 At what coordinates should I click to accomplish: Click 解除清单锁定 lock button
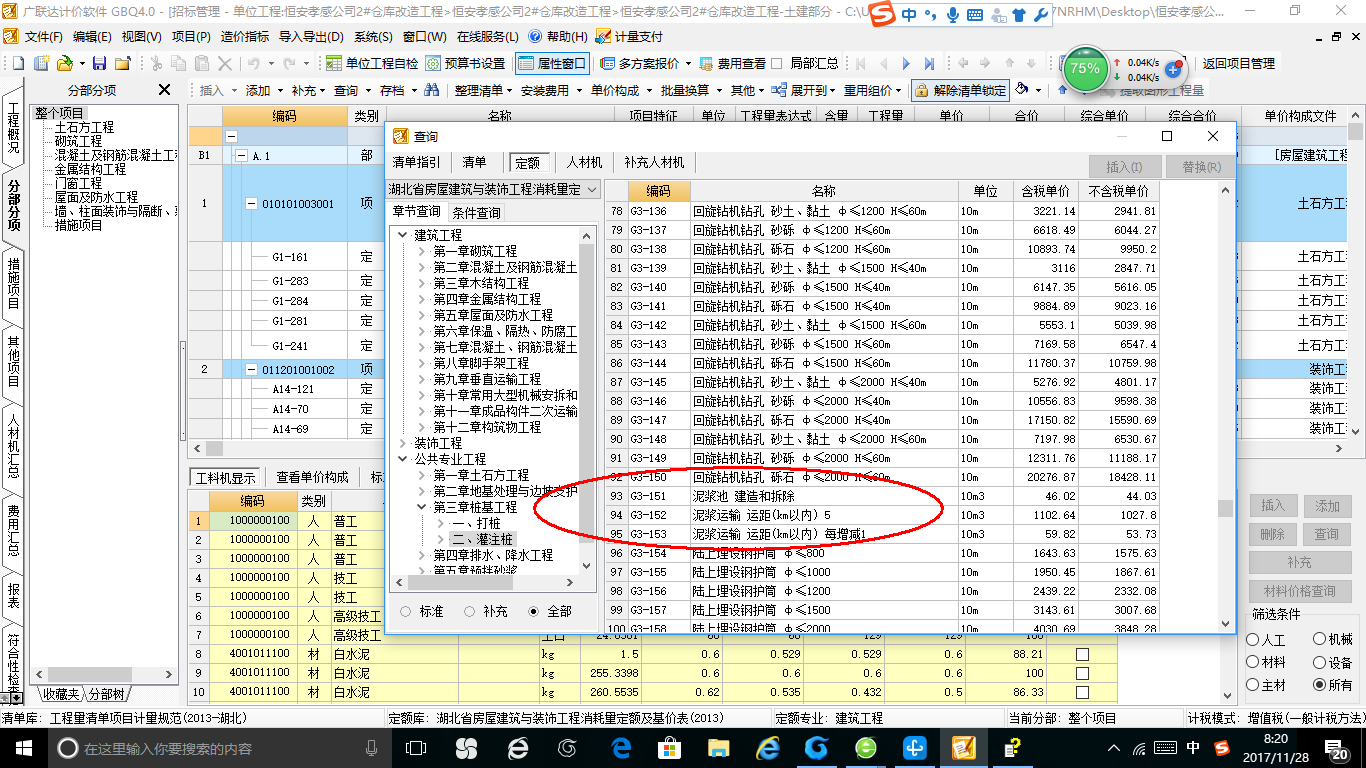coord(960,90)
